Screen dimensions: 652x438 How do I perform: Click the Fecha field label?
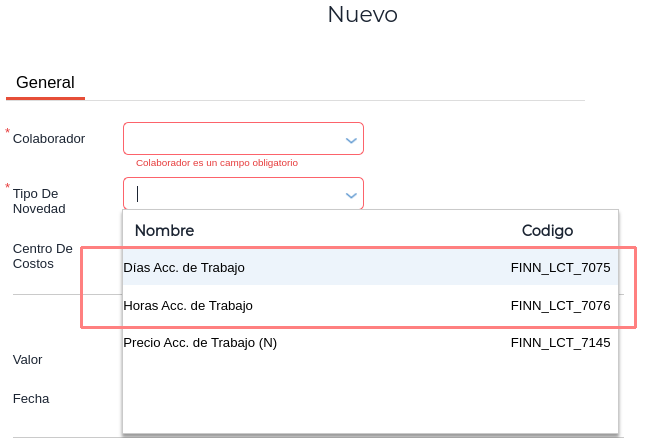[x=31, y=399]
